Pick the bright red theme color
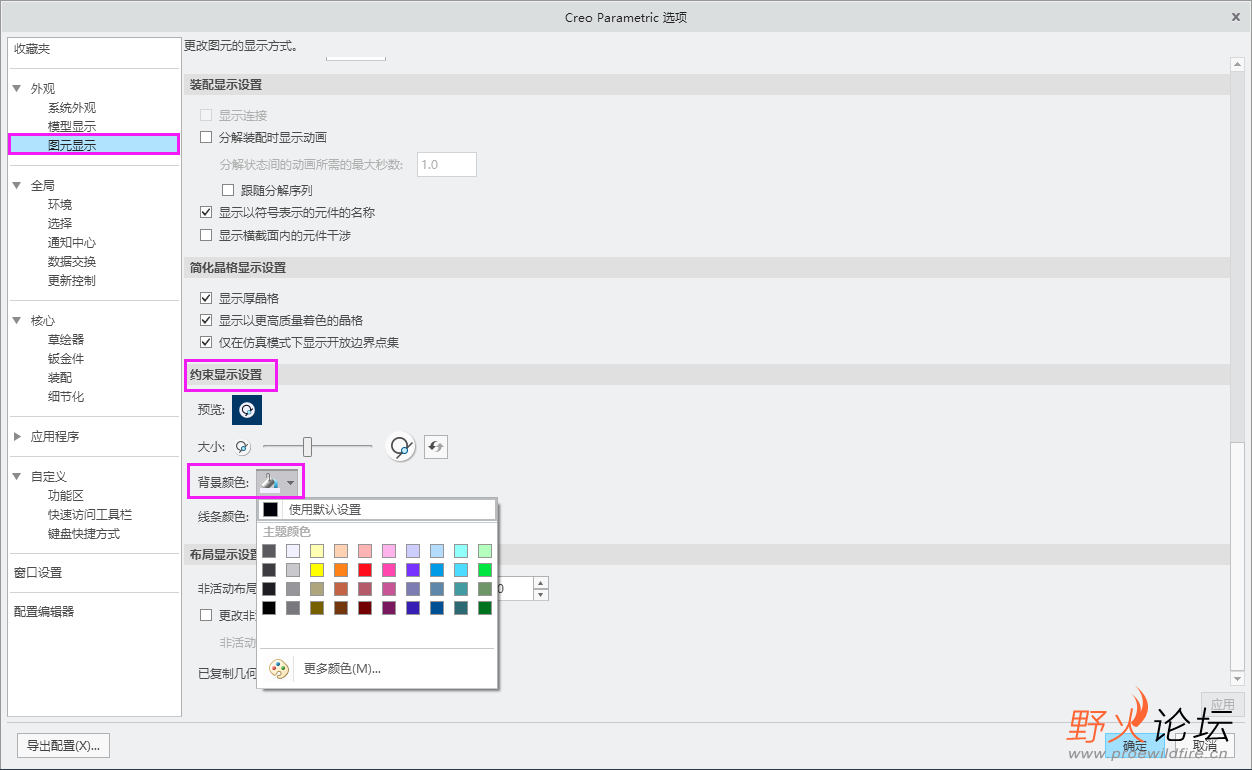The width and height of the screenshot is (1252, 770). (x=365, y=569)
